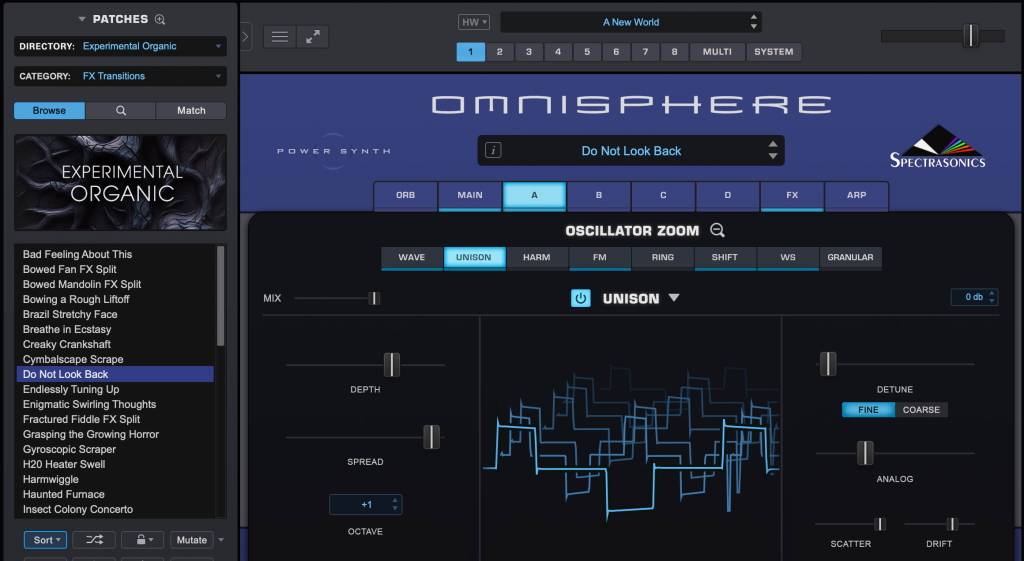
Task: Step the multi name up/down arrows
Action: (754, 22)
